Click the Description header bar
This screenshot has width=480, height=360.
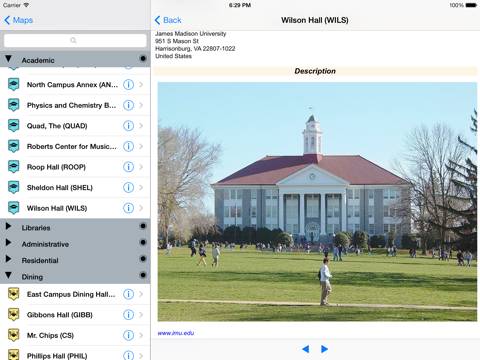315,71
